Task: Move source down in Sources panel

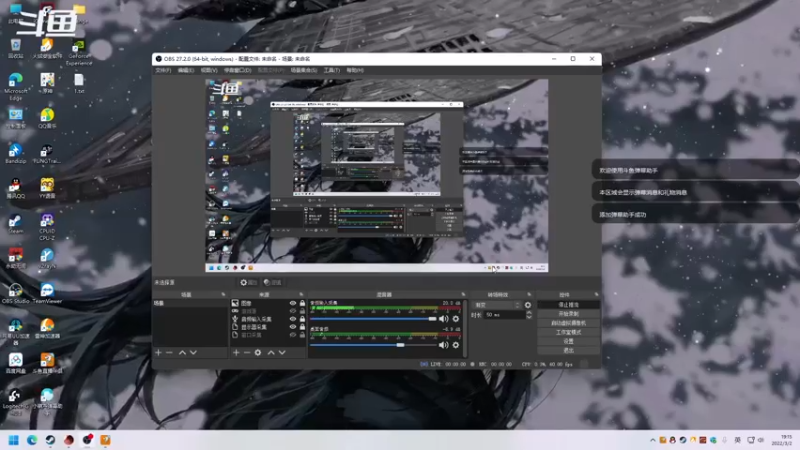Action: (x=282, y=353)
